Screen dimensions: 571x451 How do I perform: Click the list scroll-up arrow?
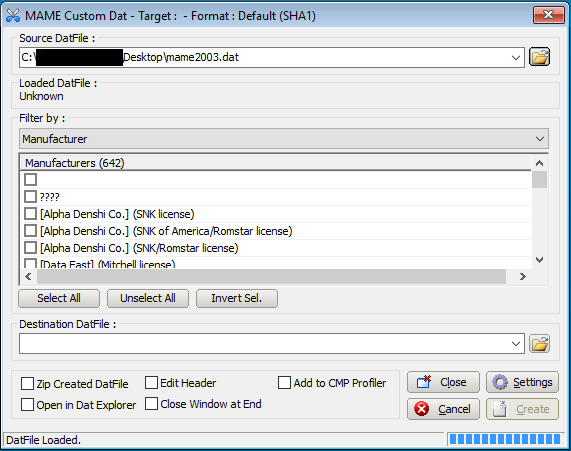(540, 163)
